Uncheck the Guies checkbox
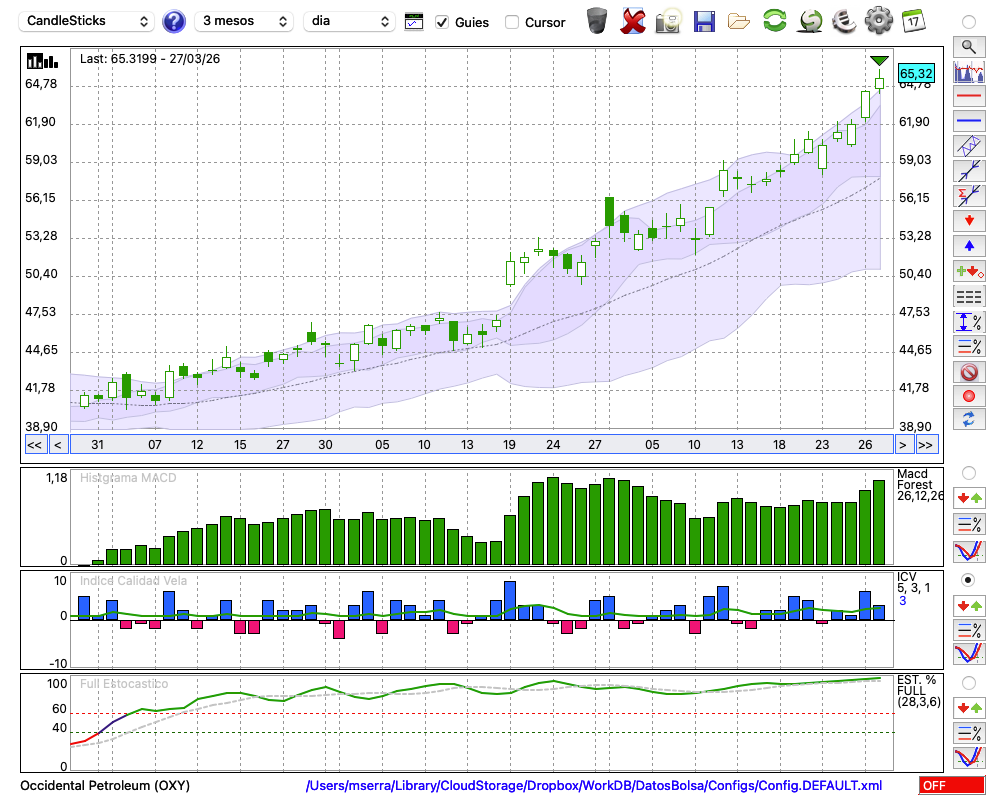 point(442,22)
